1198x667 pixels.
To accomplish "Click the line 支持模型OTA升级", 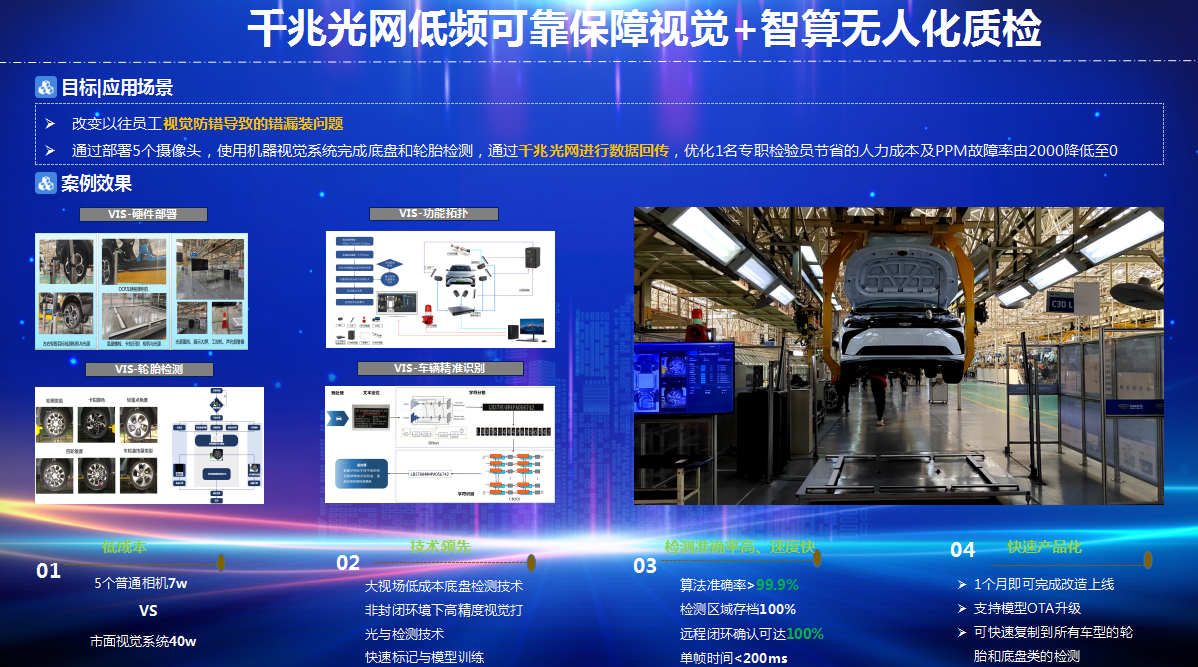I will coord(1027,608).
